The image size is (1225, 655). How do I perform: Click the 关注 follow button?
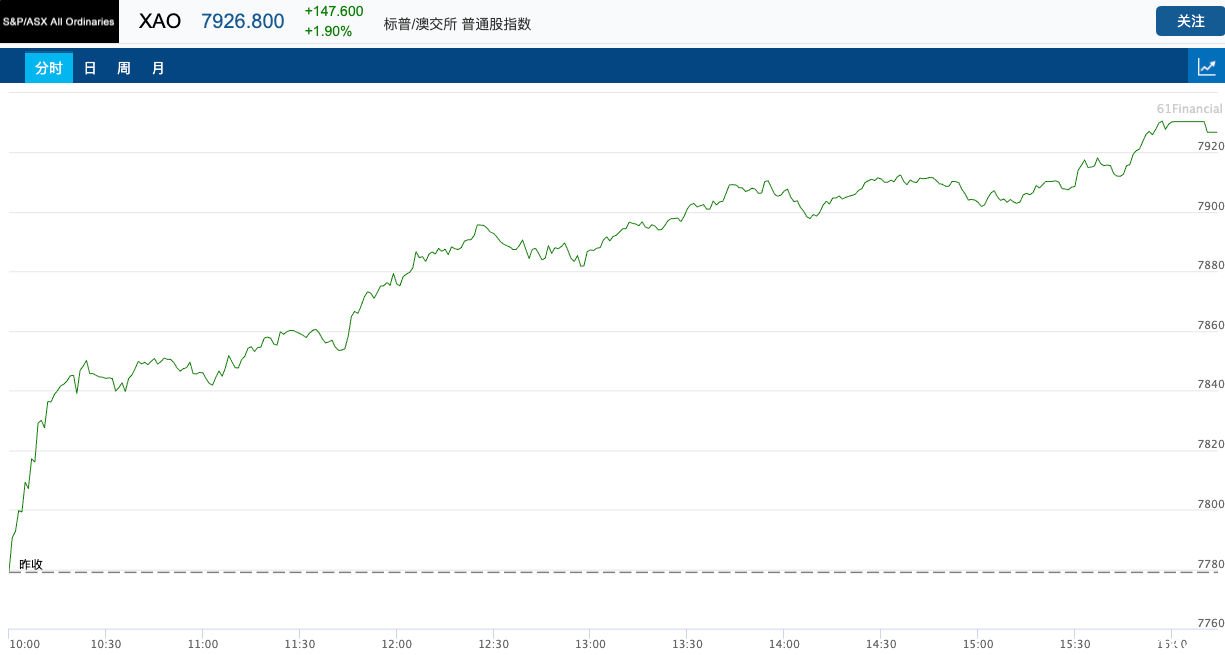(1190, 21)
